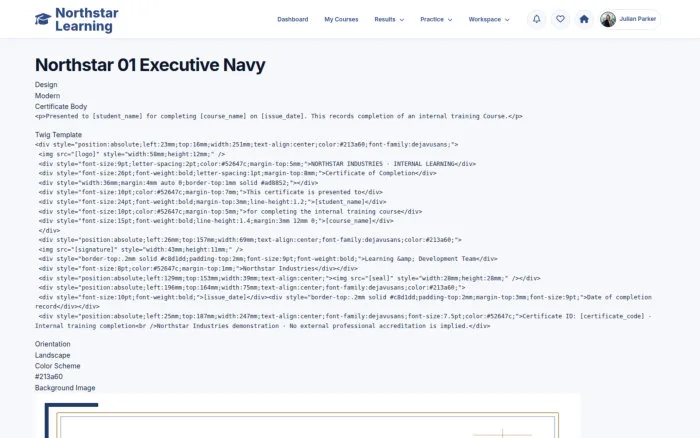The image size is (700, 438).
Task: Open the Julian Parker profile menu
Action: pos(630,19)
